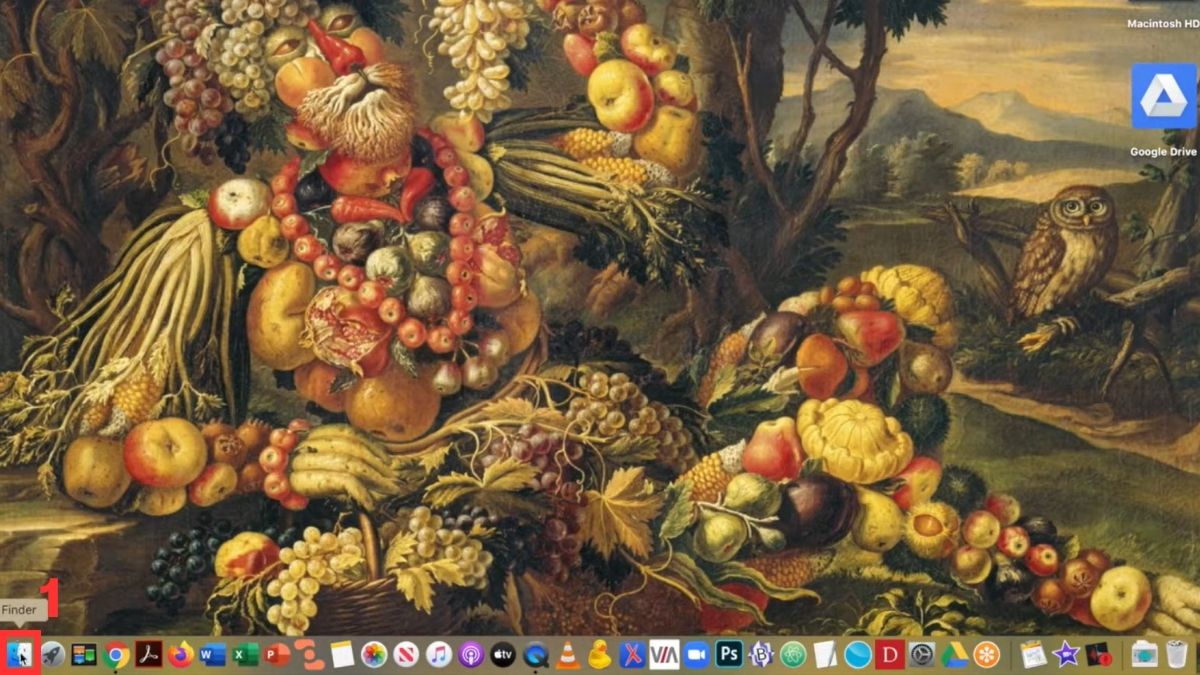Open Microsoft Excel in the Dock

point(245,655)
